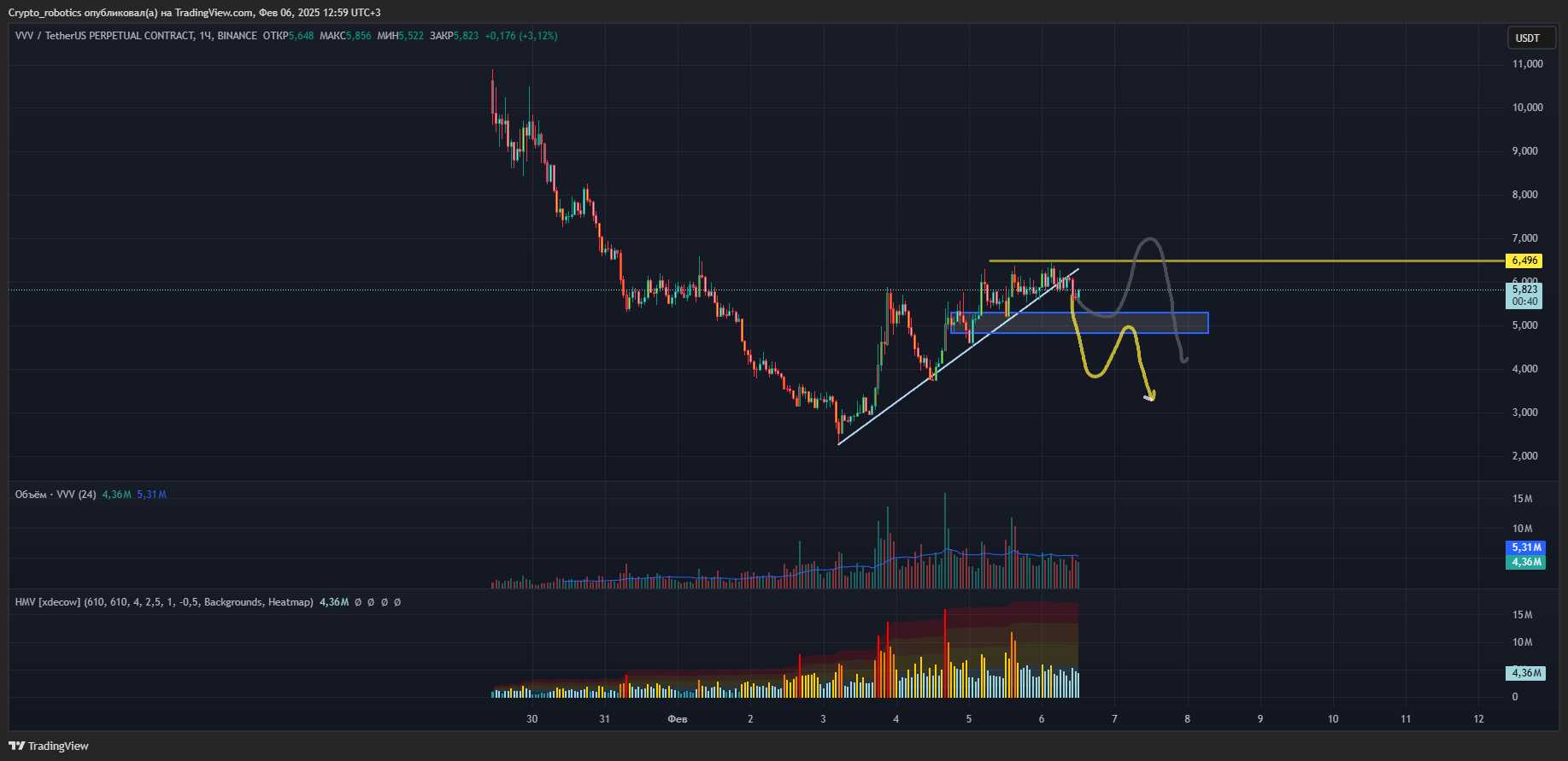Click the Объём · VVV (24) indicator legend
This screenshot has width=1568, height=761.
(x=56, y=495)
